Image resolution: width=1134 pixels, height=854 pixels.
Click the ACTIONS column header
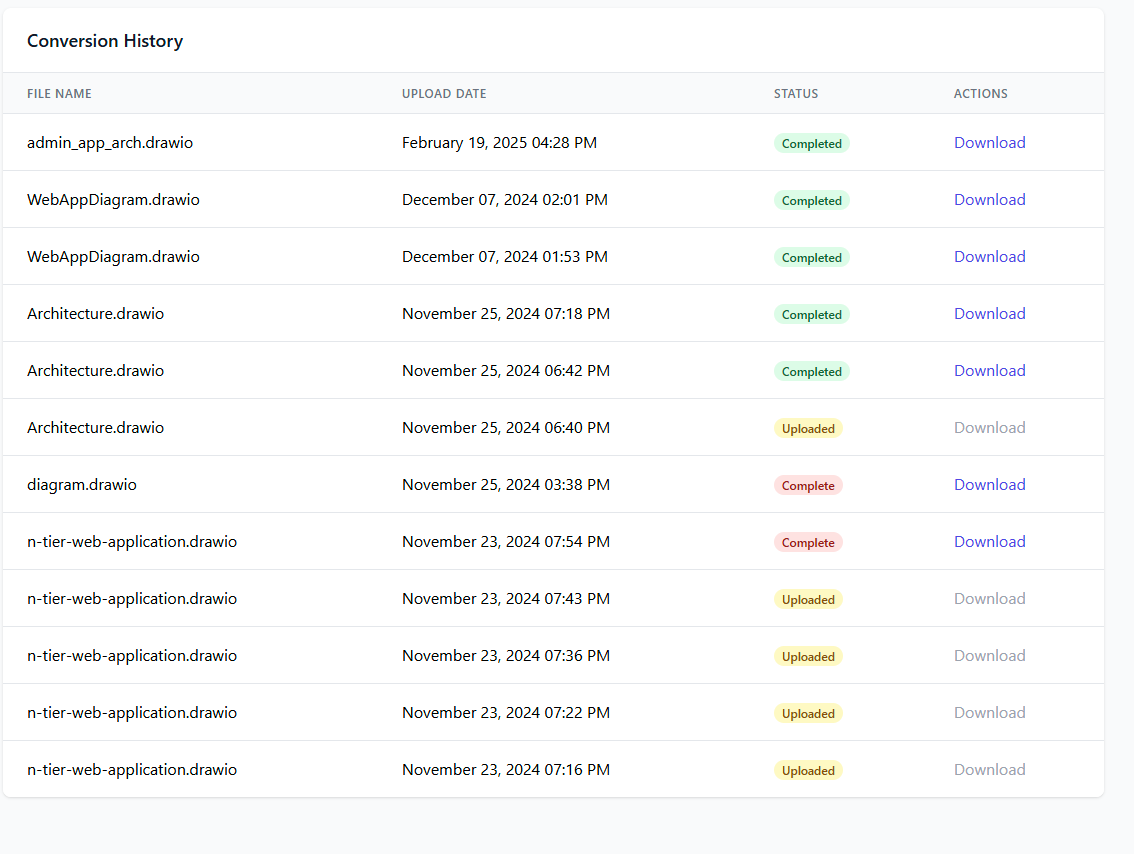[x=980, y=94]
